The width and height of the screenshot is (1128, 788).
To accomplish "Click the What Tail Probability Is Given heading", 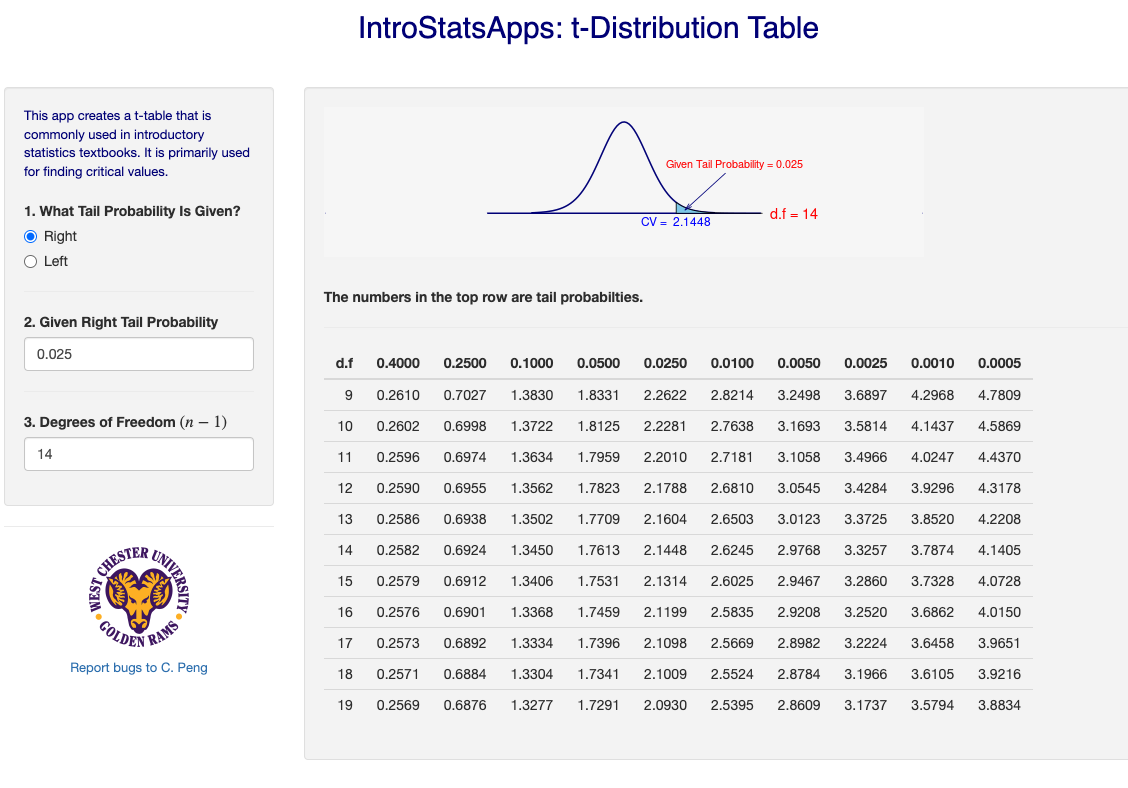I will coord(132,212).
